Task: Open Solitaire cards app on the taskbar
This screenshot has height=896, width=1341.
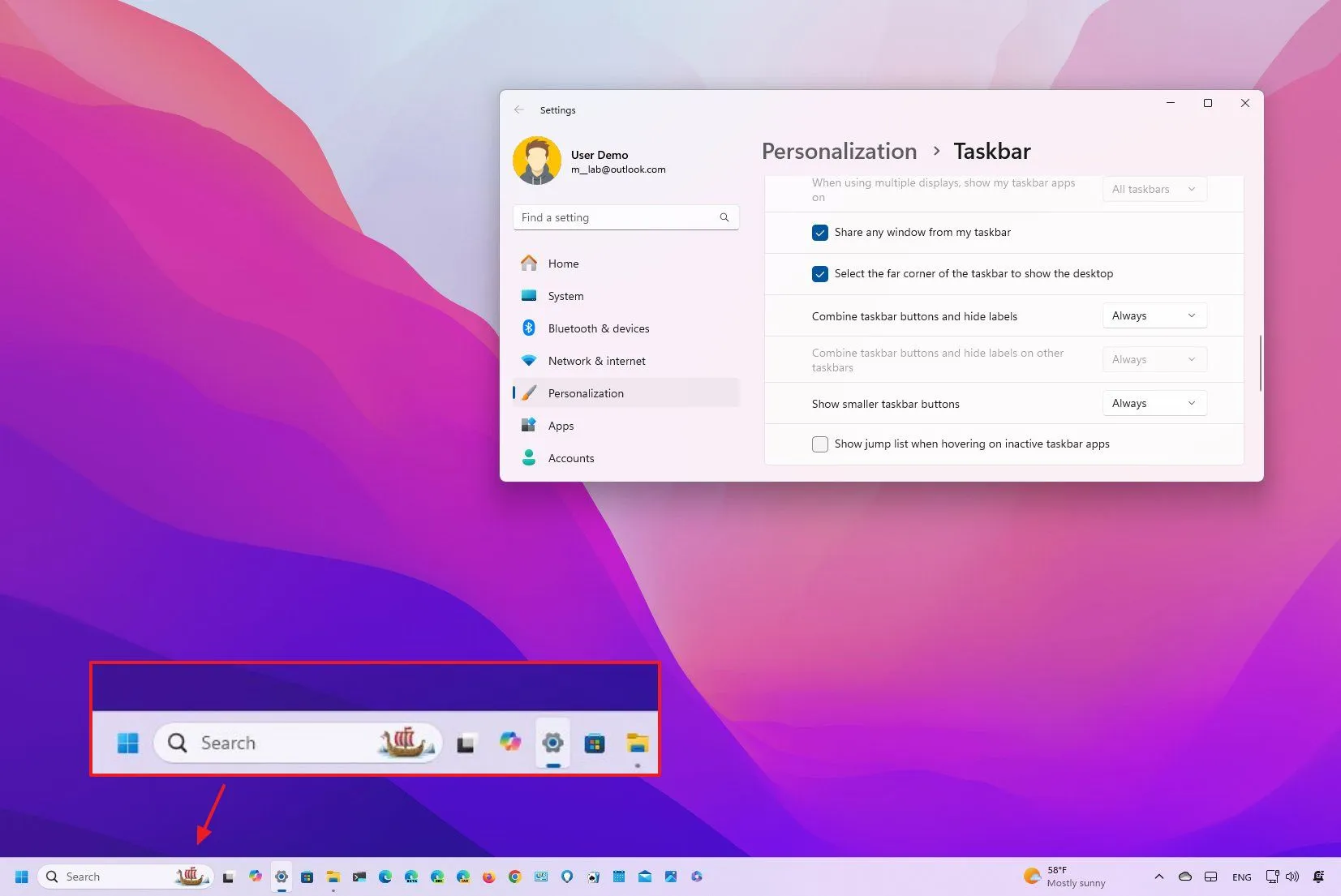Action: pos(593,877)
